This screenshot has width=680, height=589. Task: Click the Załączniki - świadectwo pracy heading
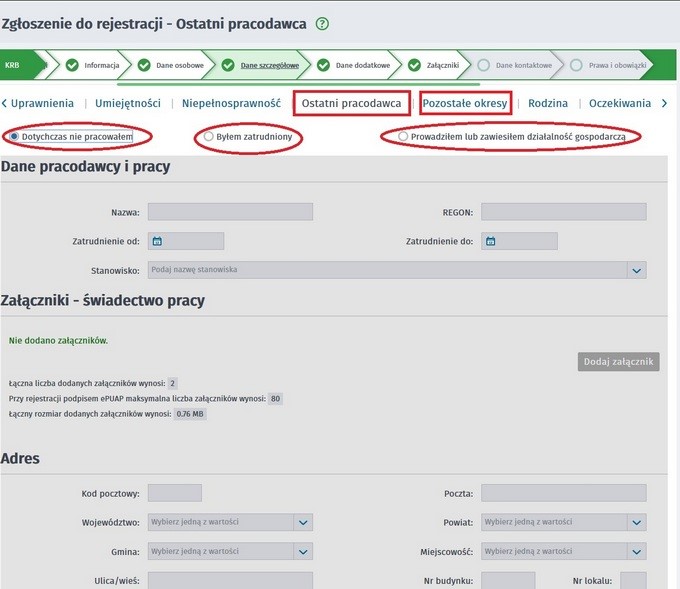point(103,300)
